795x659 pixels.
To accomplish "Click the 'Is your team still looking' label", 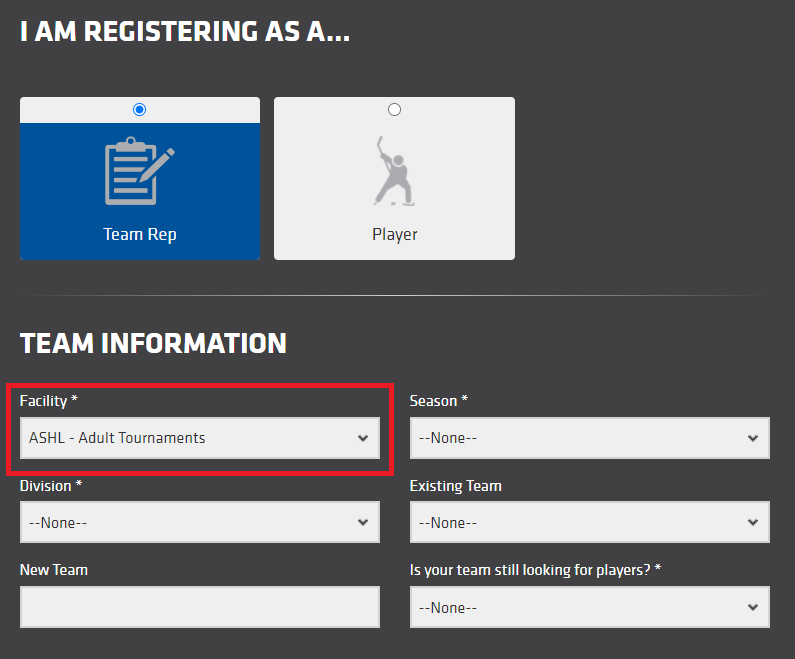I will [x=535, y=570].
